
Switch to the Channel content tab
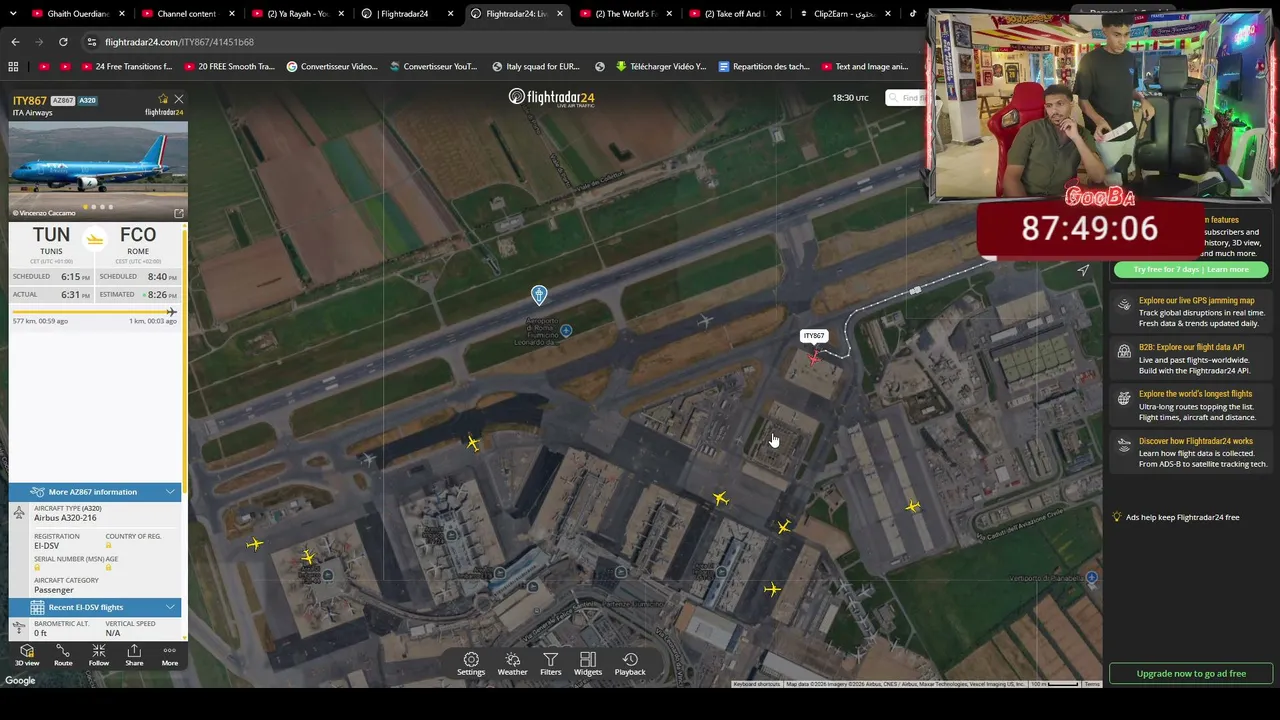187,14
